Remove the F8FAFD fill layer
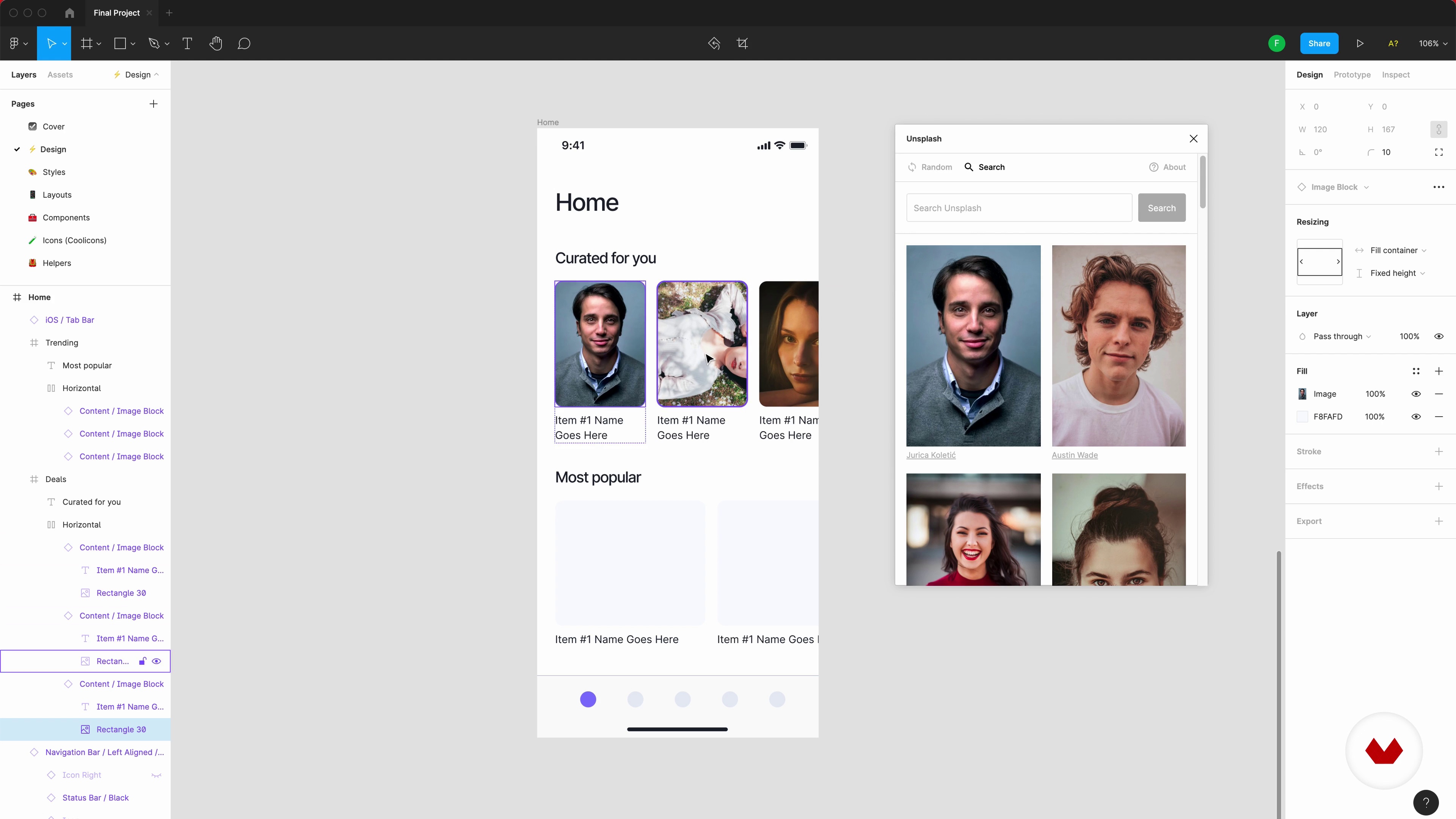This screenshot has width=1456, height=819. click(x=1439, y=417)
